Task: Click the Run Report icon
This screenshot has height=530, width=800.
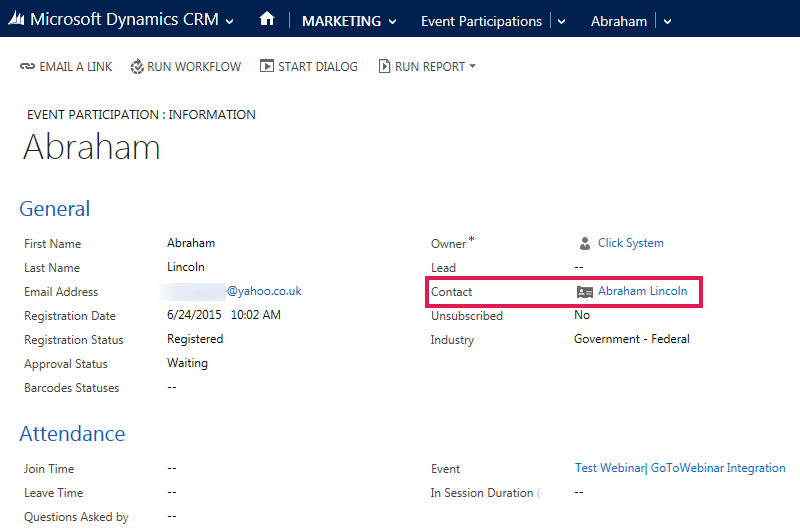Action: [x=384, y=67]
